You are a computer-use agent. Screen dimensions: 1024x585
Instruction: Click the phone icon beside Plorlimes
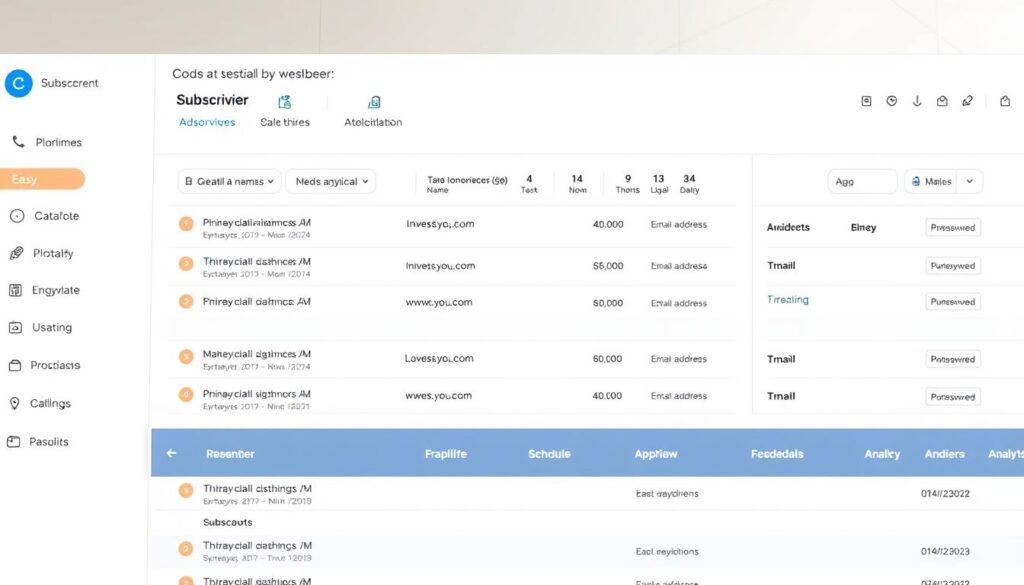coord(17,142)
